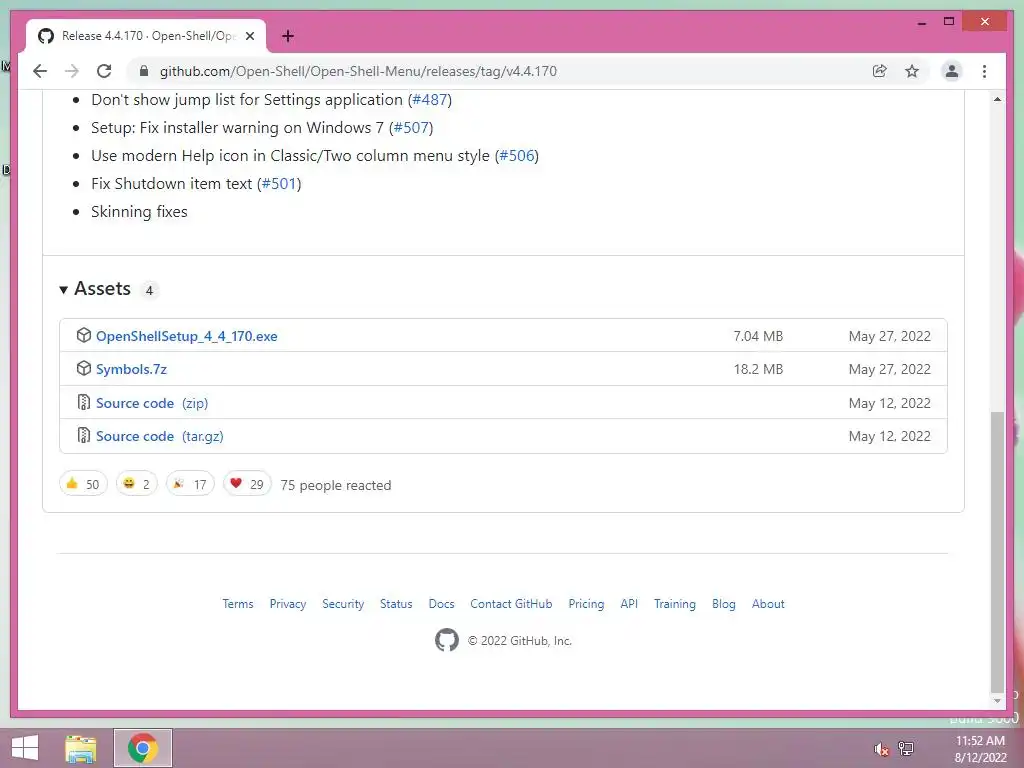Viewport: 1024px width, 768px height.
Task: Open the Terms footer link
Action: pyautogui.click(x=238, y=603)
